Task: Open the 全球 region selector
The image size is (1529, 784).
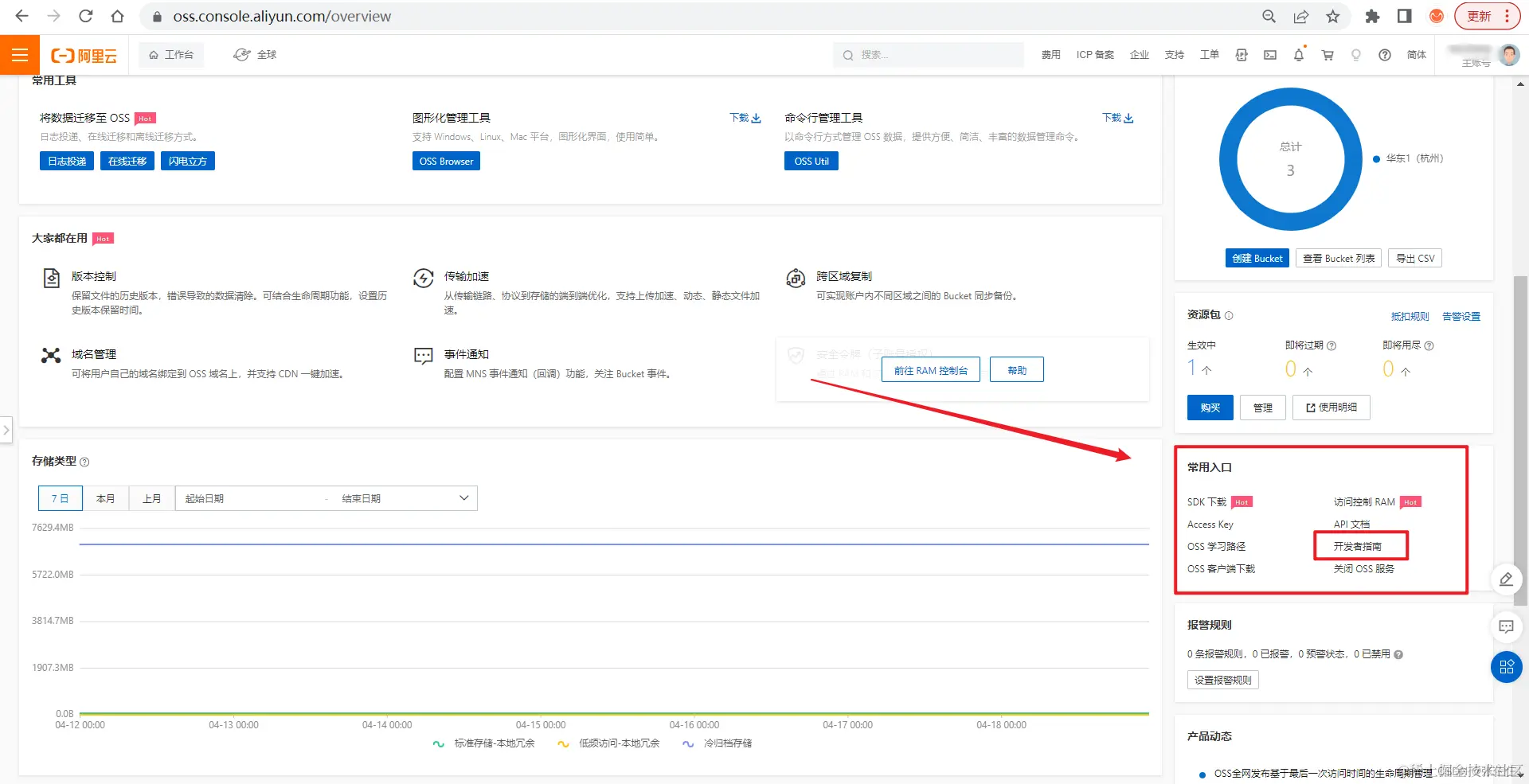Action: tap(255, 55)
